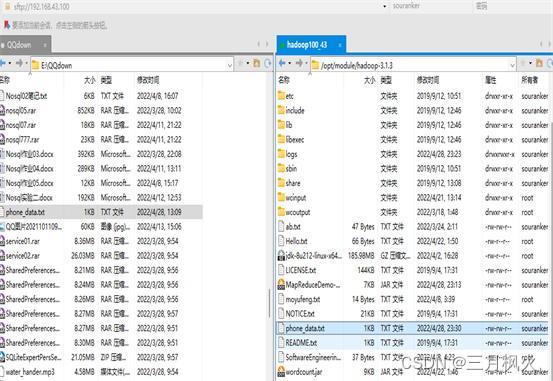Screen dimensions: 553x381
Task: Expand the E:\QQdown path dropdown
Action: pos(229,65)
